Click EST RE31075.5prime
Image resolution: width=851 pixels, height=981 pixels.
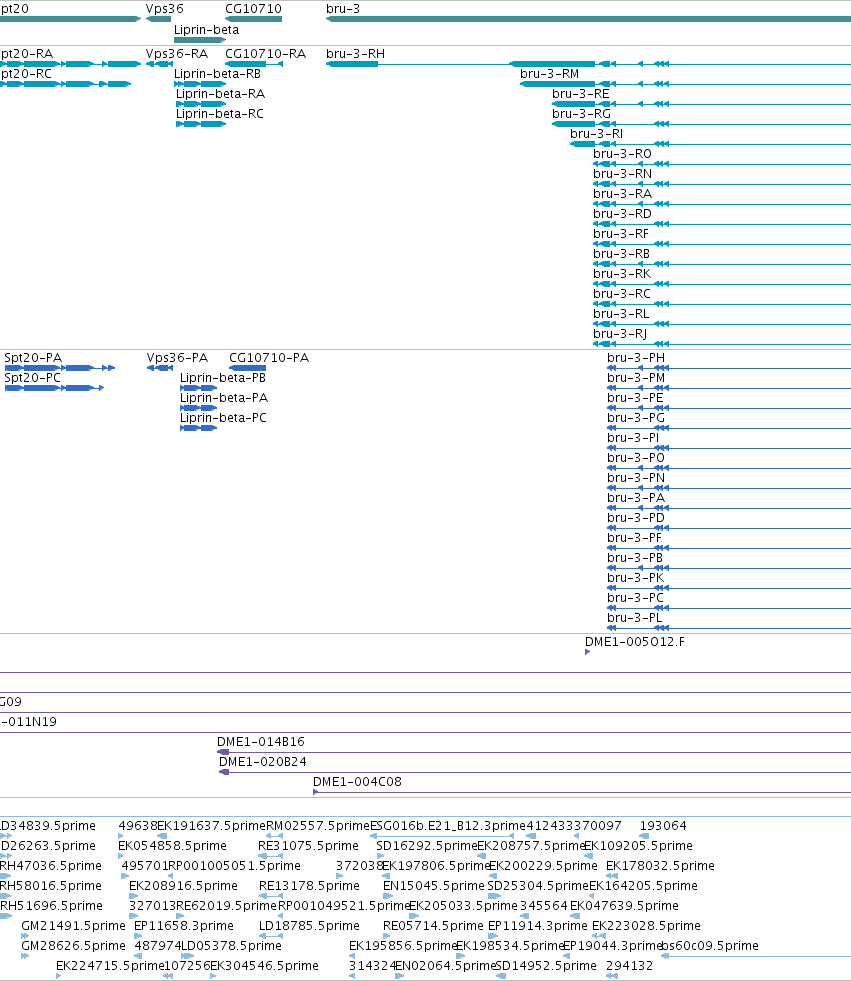pyautogui.click(x=308, y=846)
